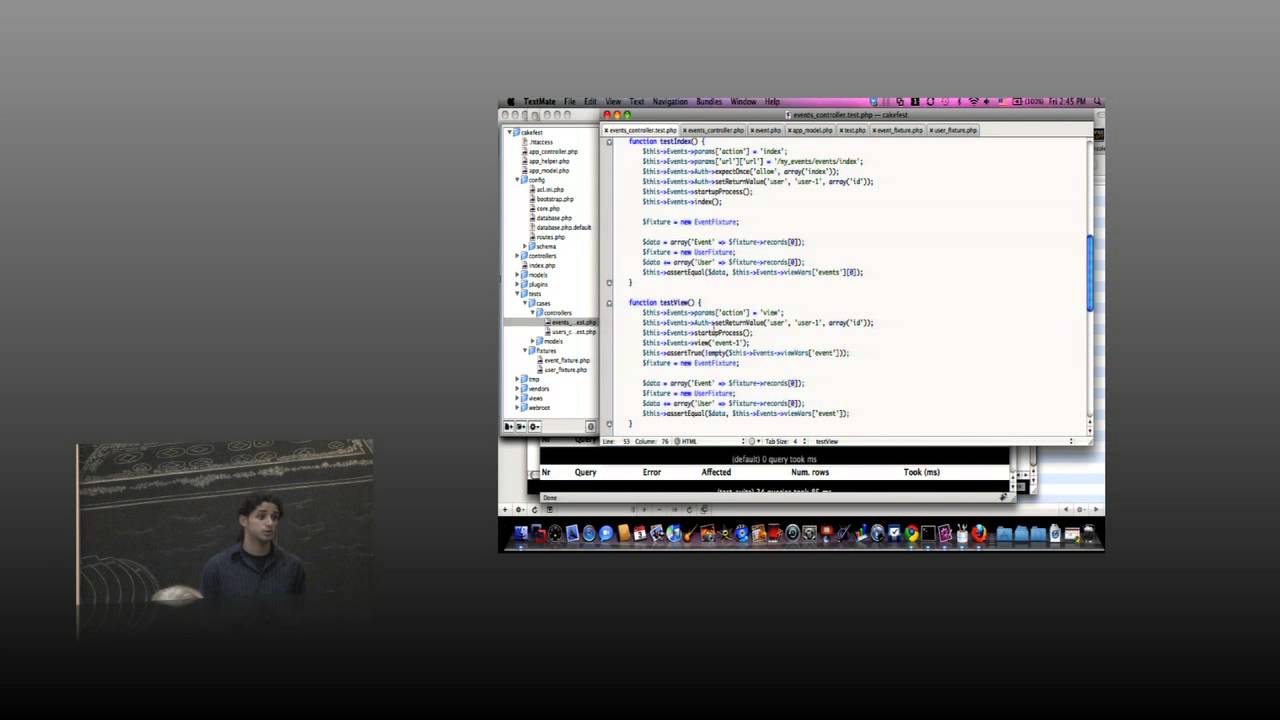Open iChat from the Dock
Image resolution: width=1280 pixels, height=720 pixels.
(606, 534)
